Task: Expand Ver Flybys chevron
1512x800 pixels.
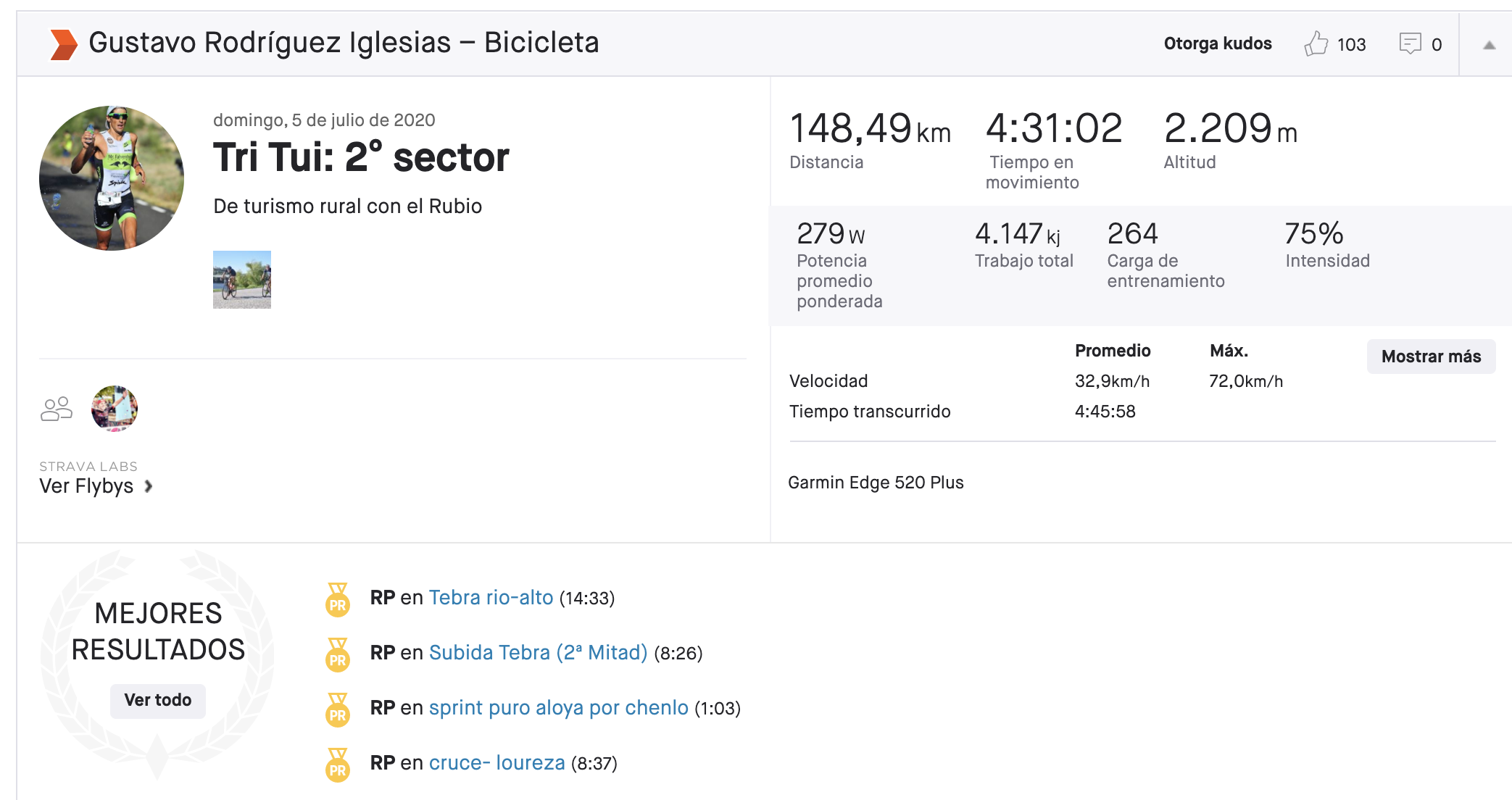Action: pyautogui.click(x=148, y=486)
